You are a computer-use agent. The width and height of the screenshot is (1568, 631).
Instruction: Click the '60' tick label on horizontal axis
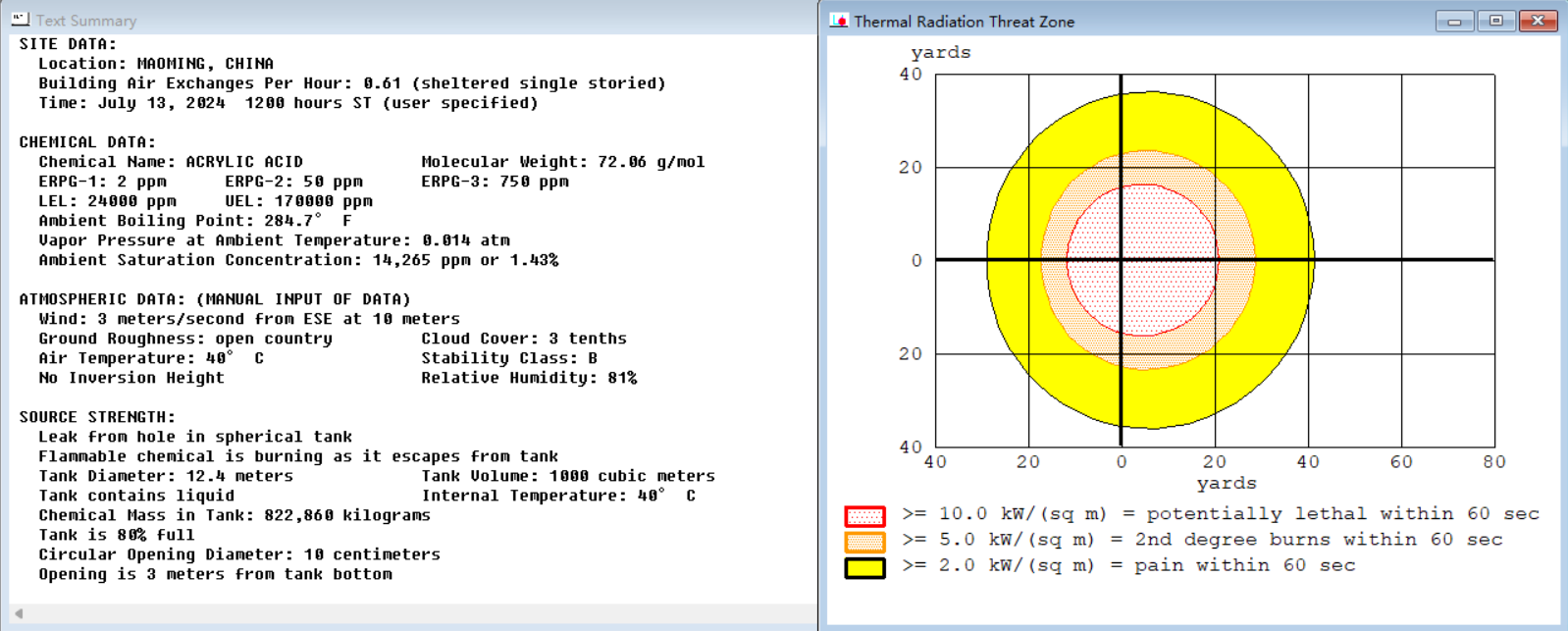pos(1401,461)
